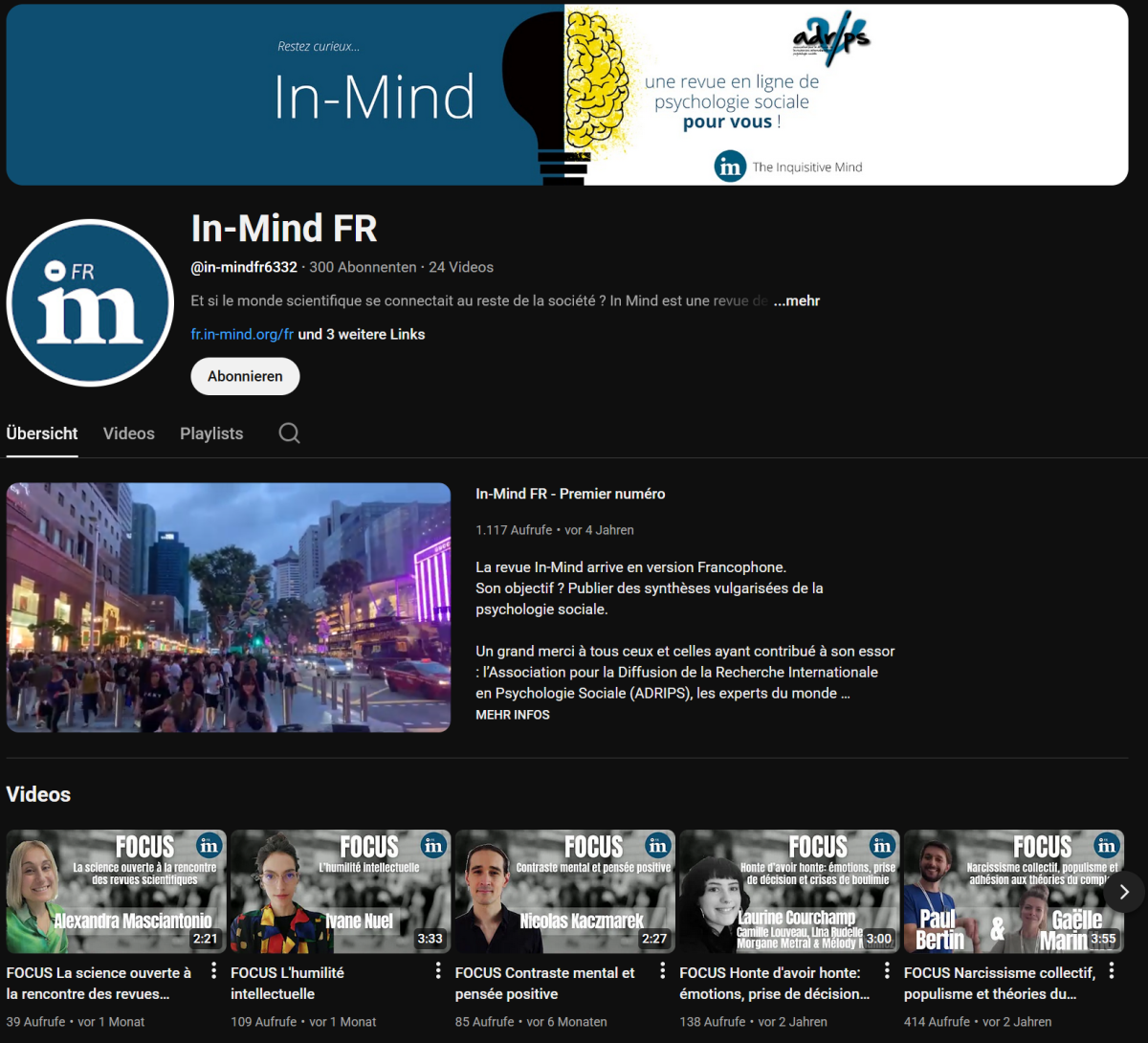
Task: Open the Nicolas Kaczmarek FOCUS video thumbnail
Action: [x=564, y=892]
